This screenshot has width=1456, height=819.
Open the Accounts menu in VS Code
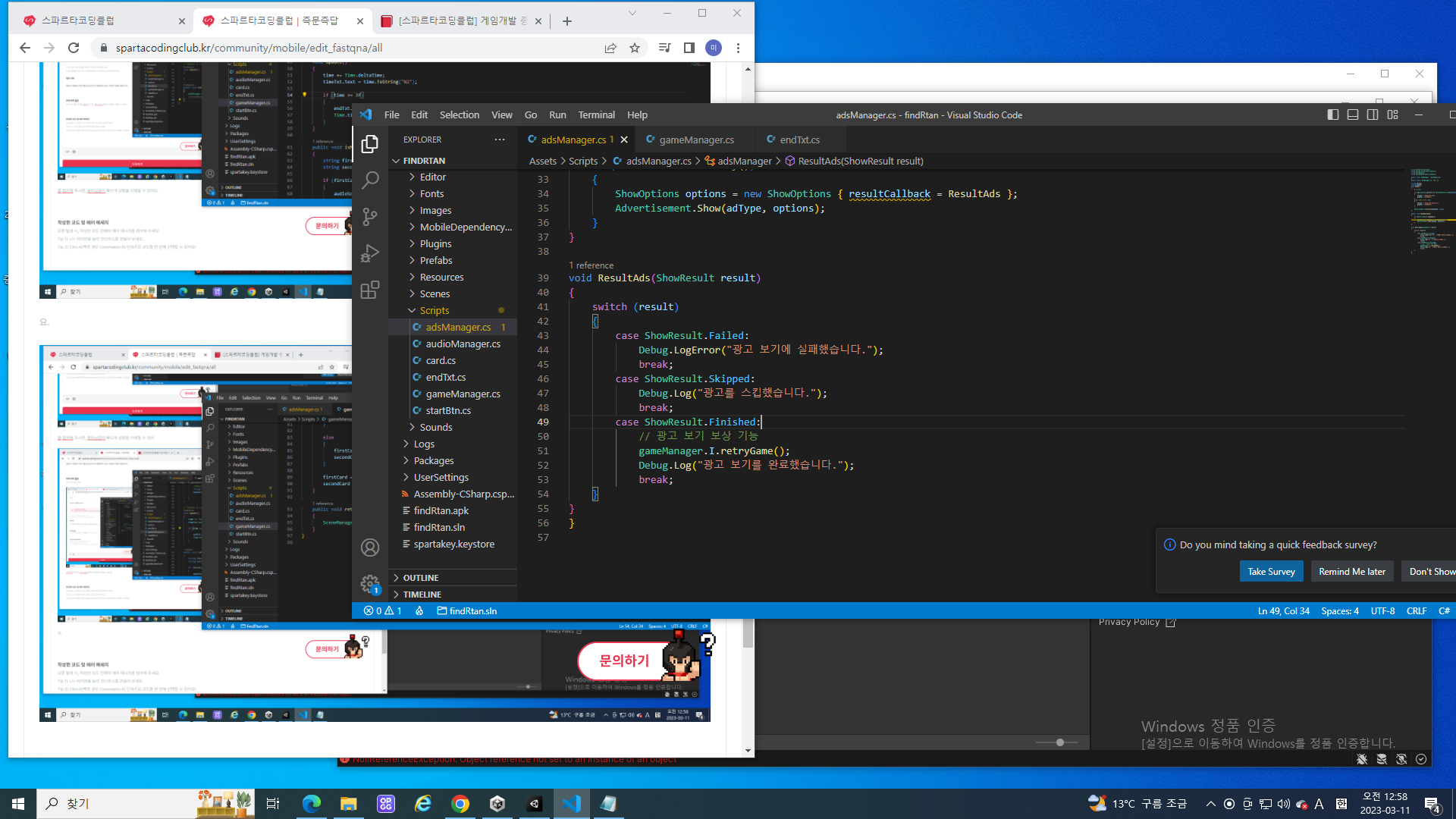370,548
